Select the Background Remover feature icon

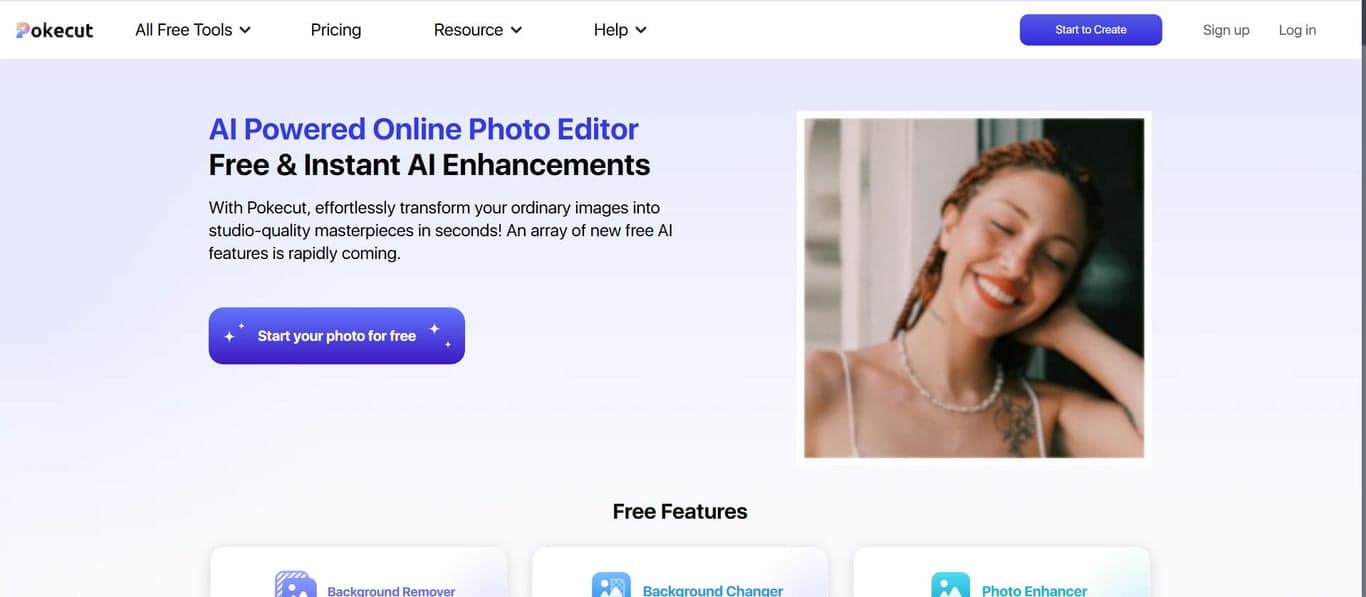point(295,585)
